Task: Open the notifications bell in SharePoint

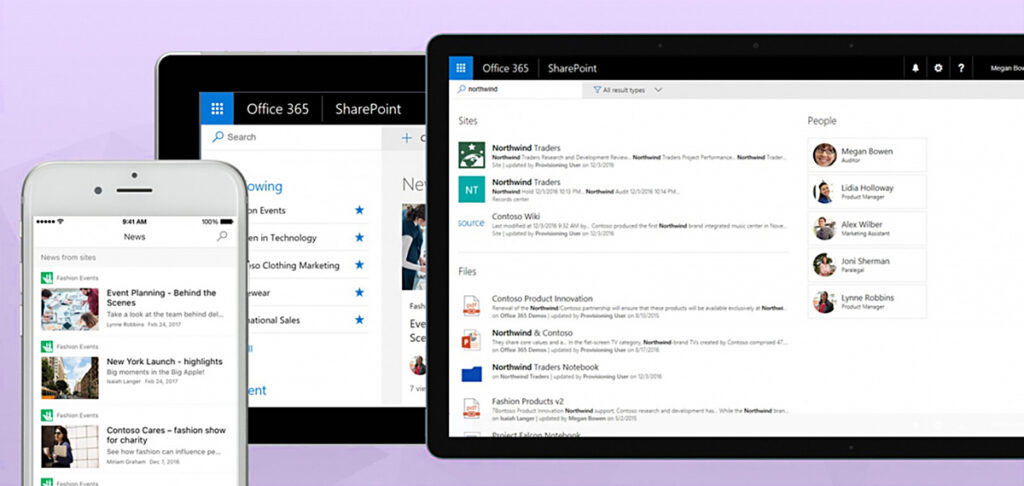Action: pyautogui.click(x=915, y=68)
